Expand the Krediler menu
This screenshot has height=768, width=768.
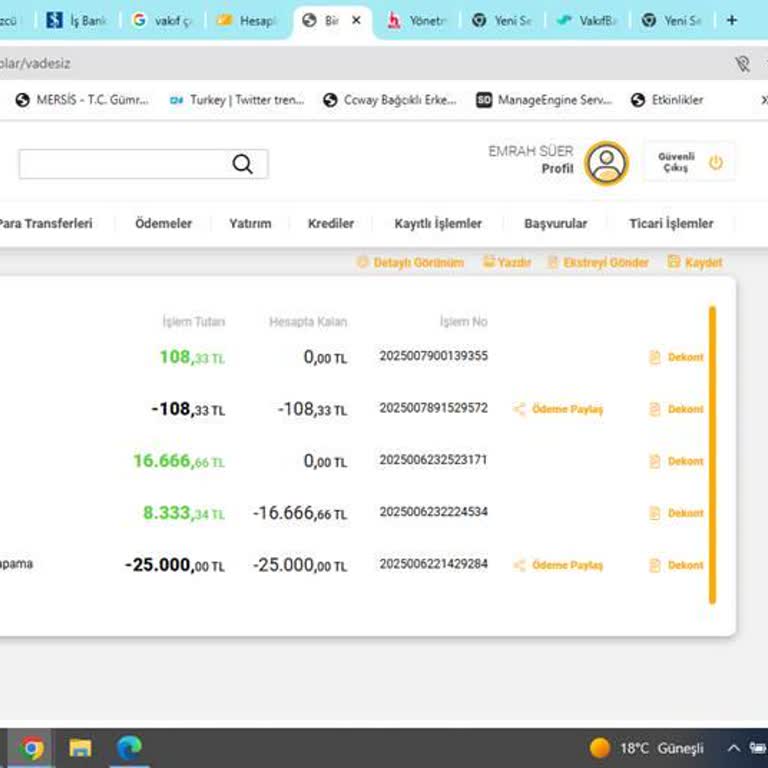[x=331, y=224]
